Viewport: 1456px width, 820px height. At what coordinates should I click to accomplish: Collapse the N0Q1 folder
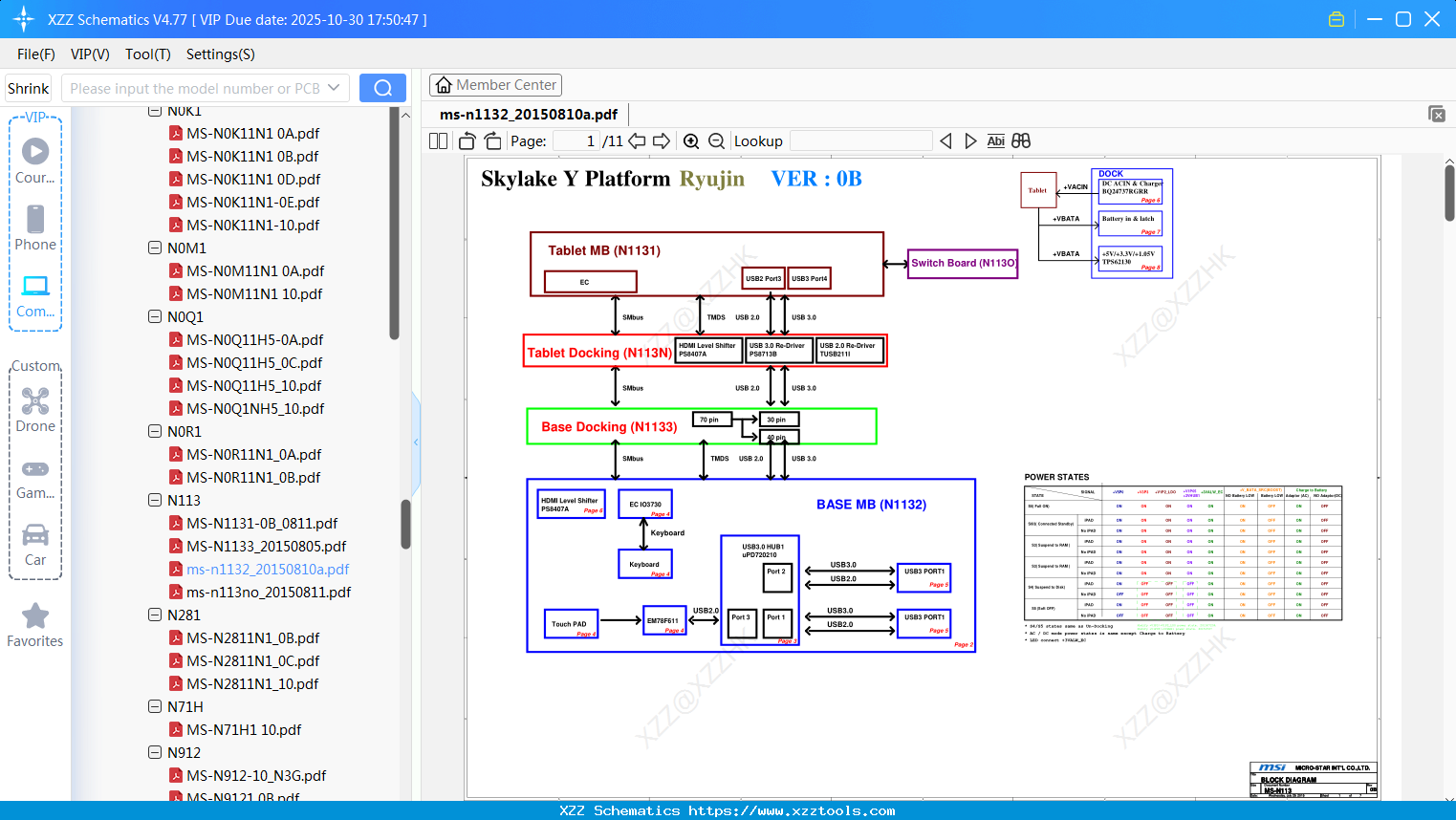tap(155, 316)
